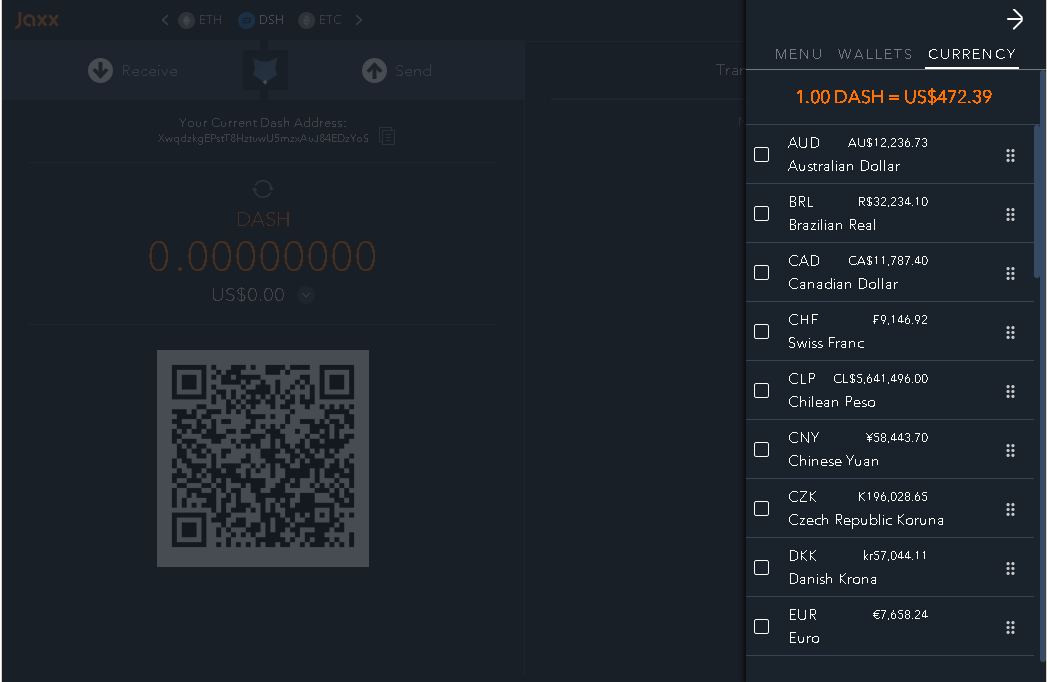The image size is (1047, 682).
Task: Click the €7,658.24 value
Action: click(x=900, y=615)
